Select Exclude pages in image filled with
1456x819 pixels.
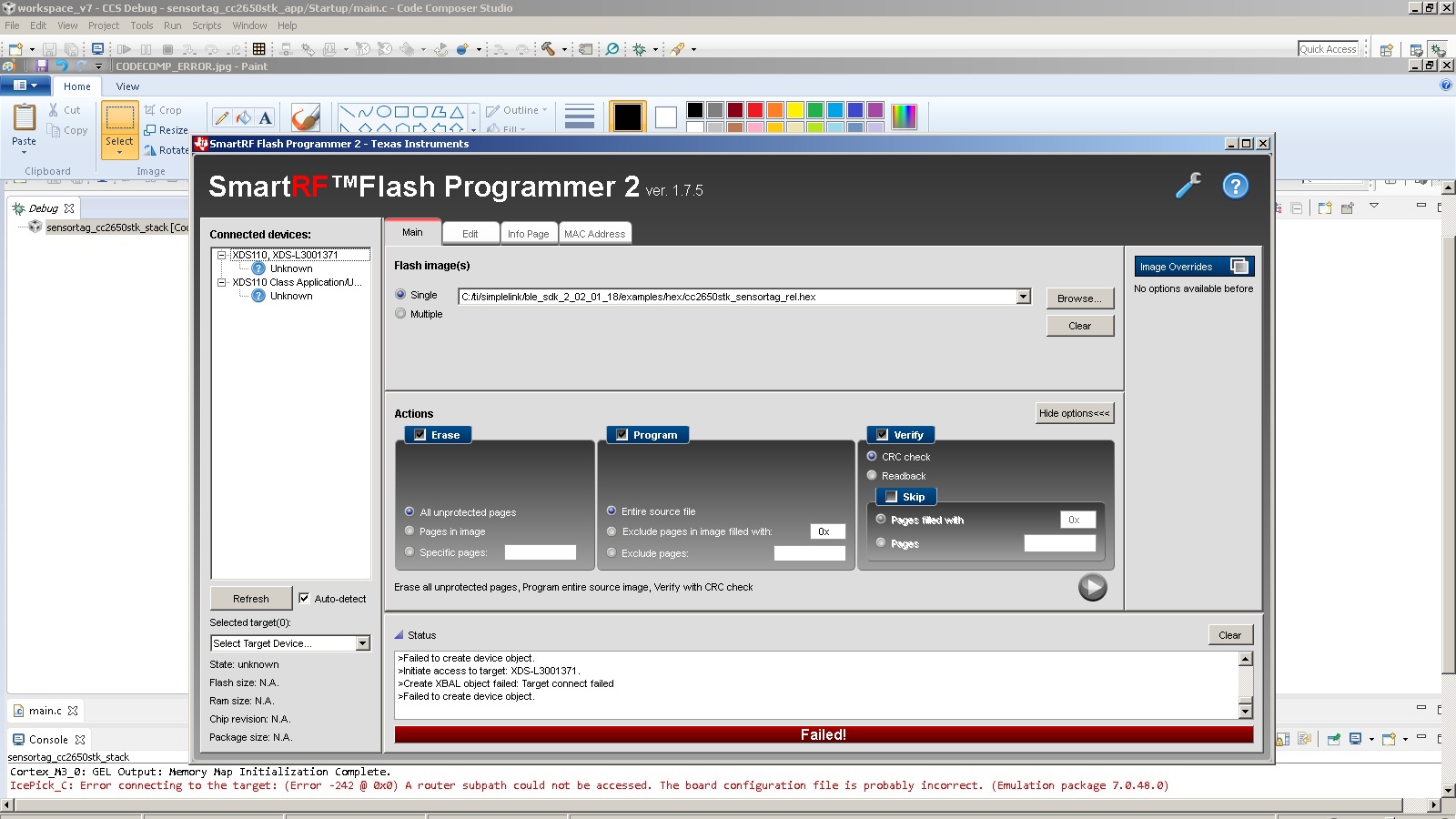[x=612, y=531]
